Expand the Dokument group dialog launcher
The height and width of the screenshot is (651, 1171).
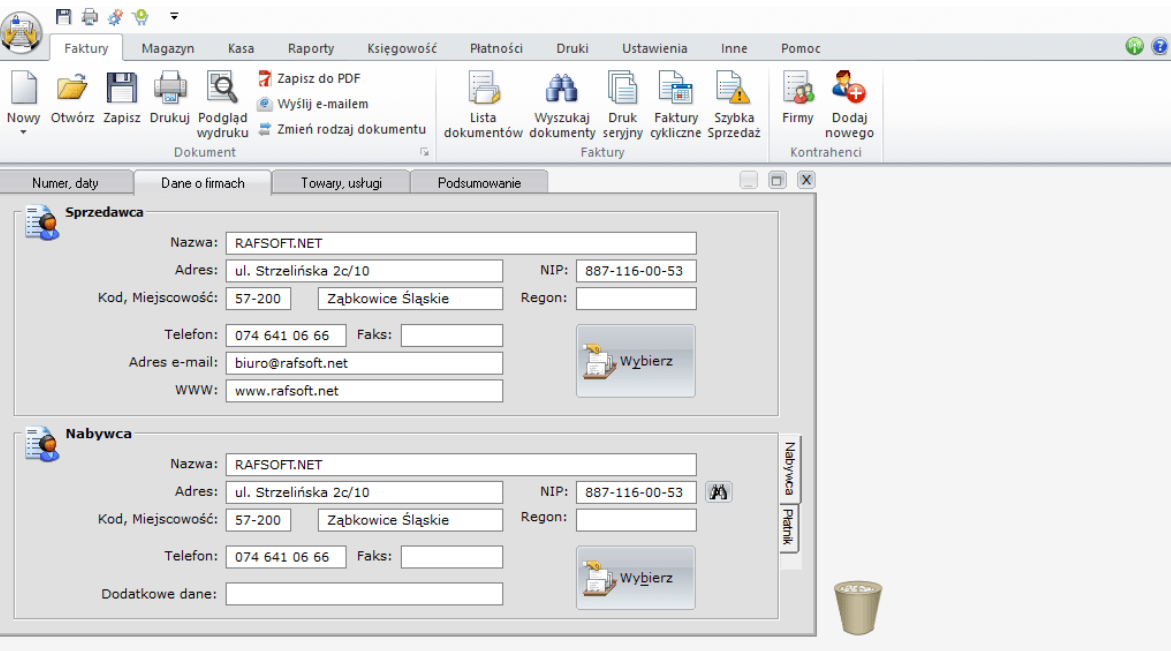424,153
